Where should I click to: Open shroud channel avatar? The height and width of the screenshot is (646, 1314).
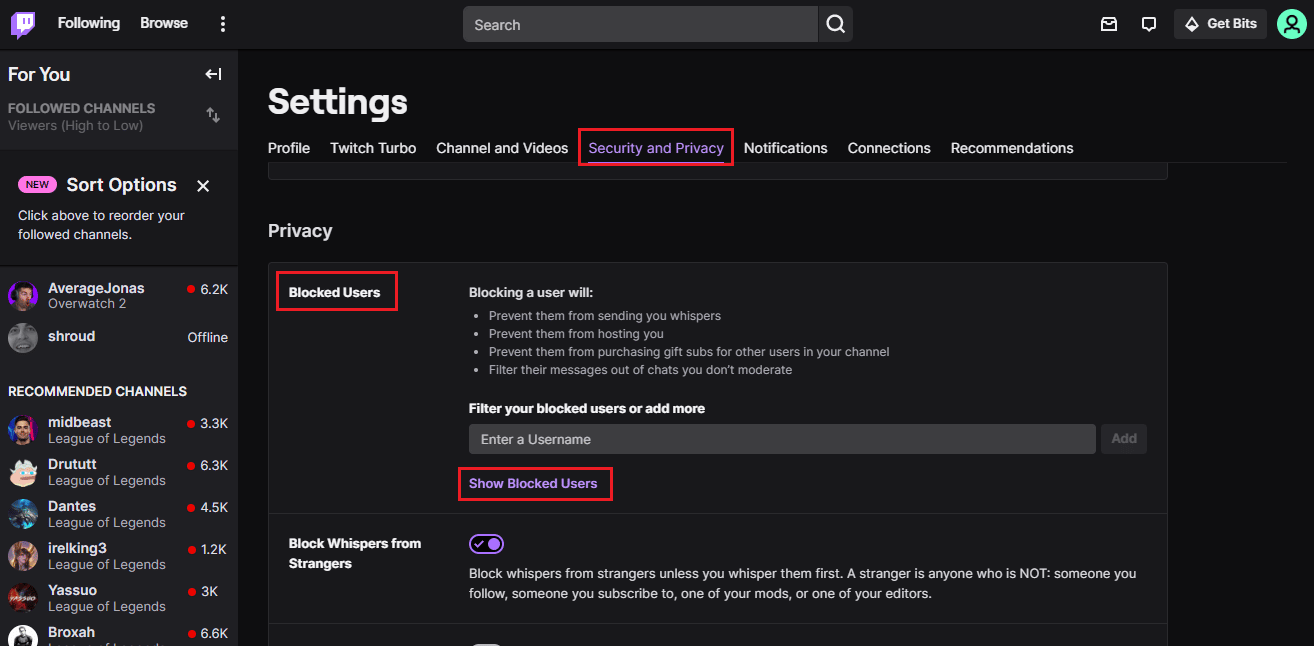click(x=23, y=338)
